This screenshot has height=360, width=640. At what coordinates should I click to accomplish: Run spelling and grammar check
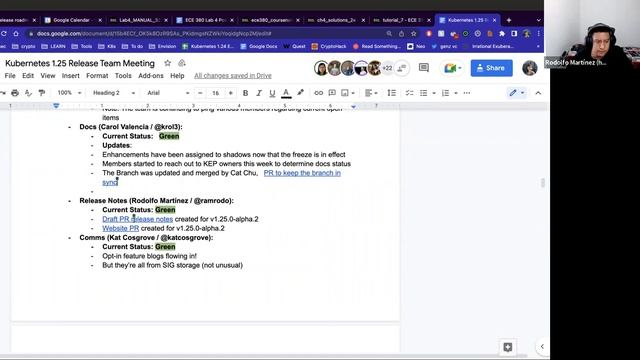pos(28,93)
